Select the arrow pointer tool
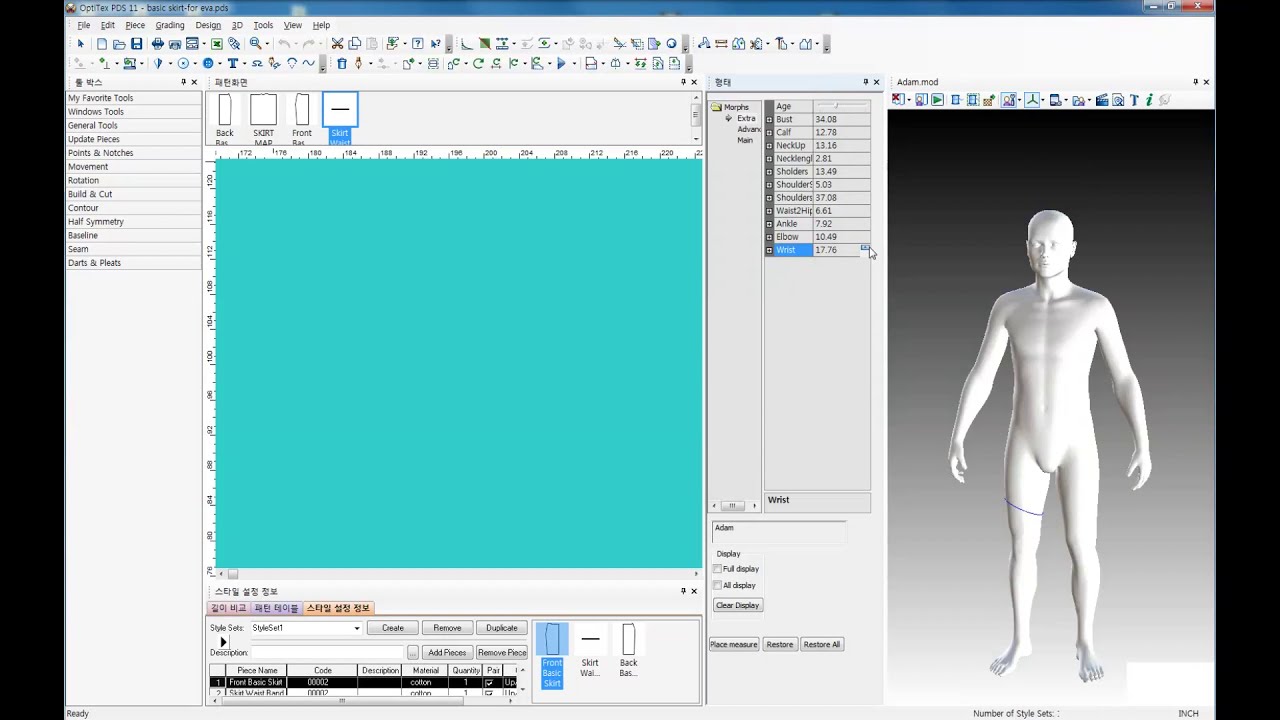The width and height of the screenshot is (1280, 720). click(81, 44)
